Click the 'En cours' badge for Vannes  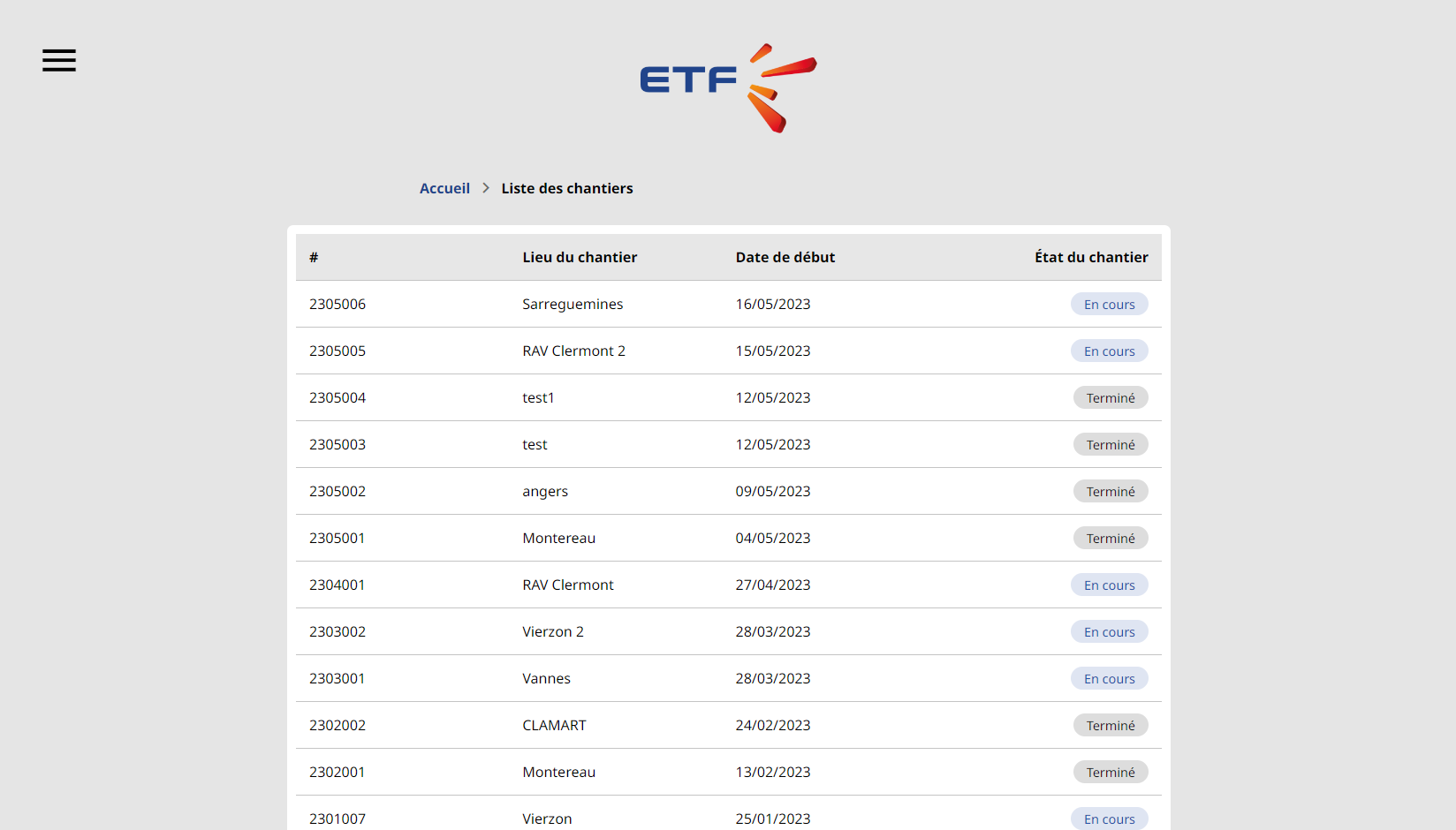point(1109,678)
